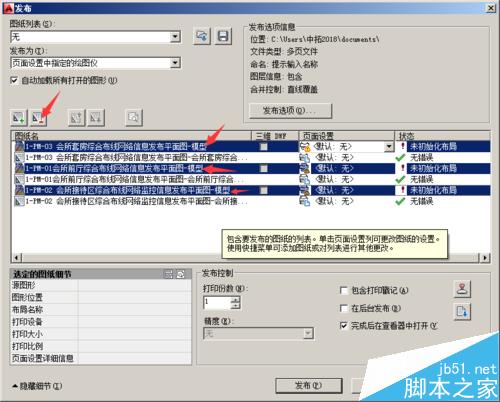Toggle the 三维 DWF checkbox for 1-FW-02 模型
The height and width of the screenshot is (402, 500).
[x=264, y=190]
